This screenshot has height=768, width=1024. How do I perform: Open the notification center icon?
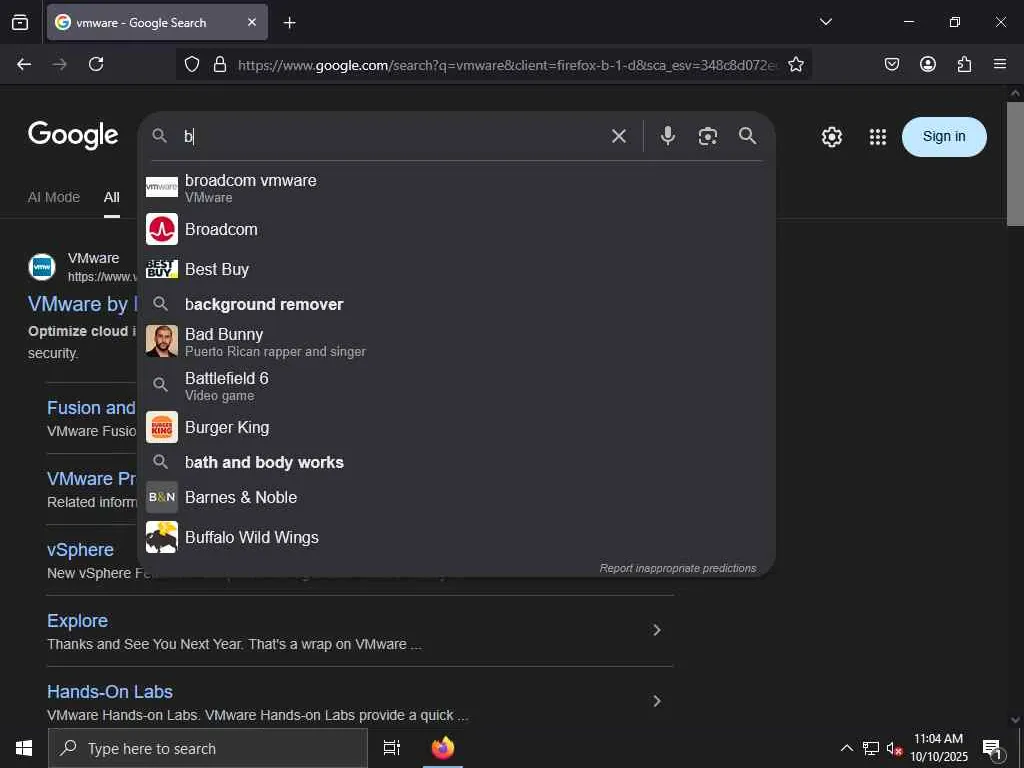coord(992,749)
